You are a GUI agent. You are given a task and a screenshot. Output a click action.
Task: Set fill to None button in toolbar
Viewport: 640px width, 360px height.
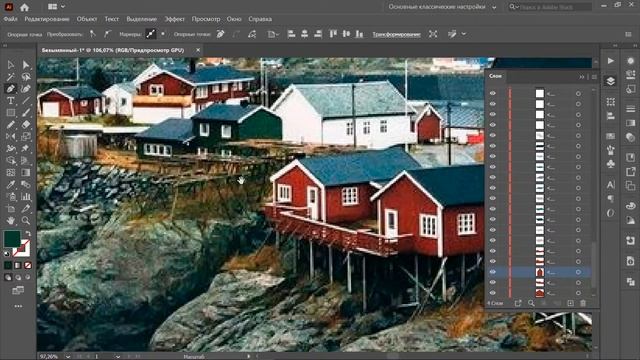point(28,265)
